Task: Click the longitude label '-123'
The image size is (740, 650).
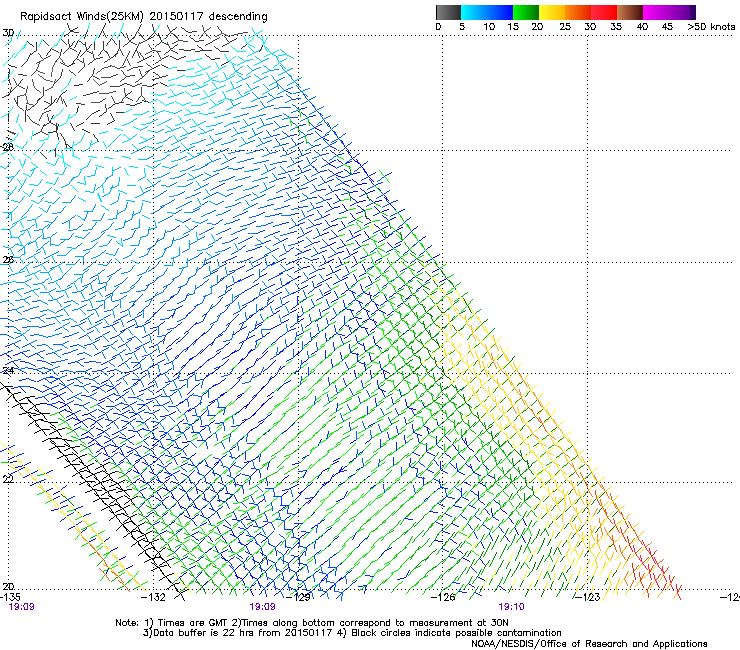Action: [x=587, y=597]
